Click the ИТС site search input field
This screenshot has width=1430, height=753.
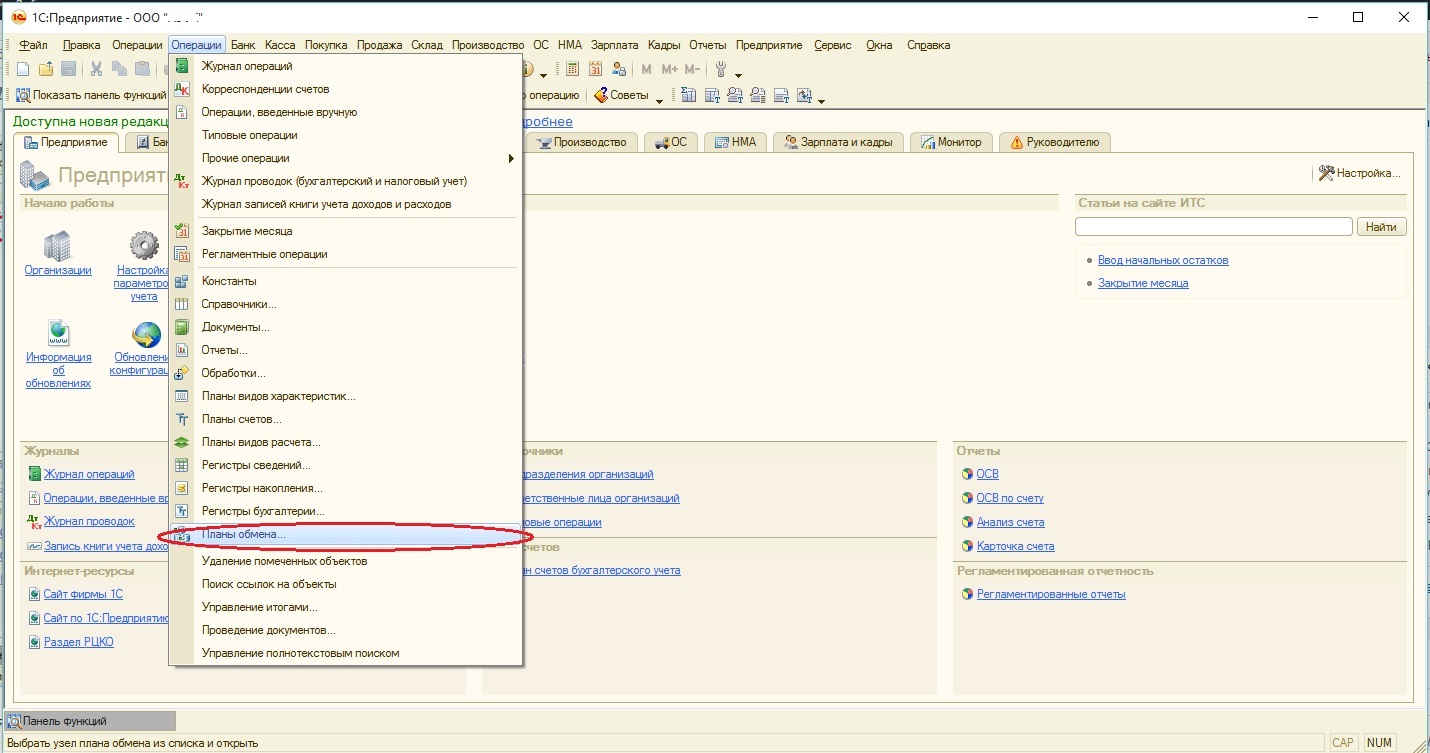pos(1213,227)
